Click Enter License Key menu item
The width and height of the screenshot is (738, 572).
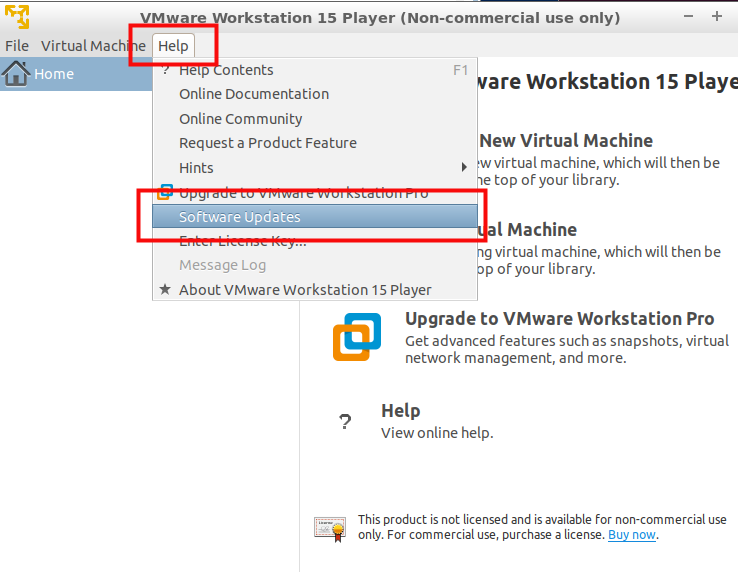(315, 241)
